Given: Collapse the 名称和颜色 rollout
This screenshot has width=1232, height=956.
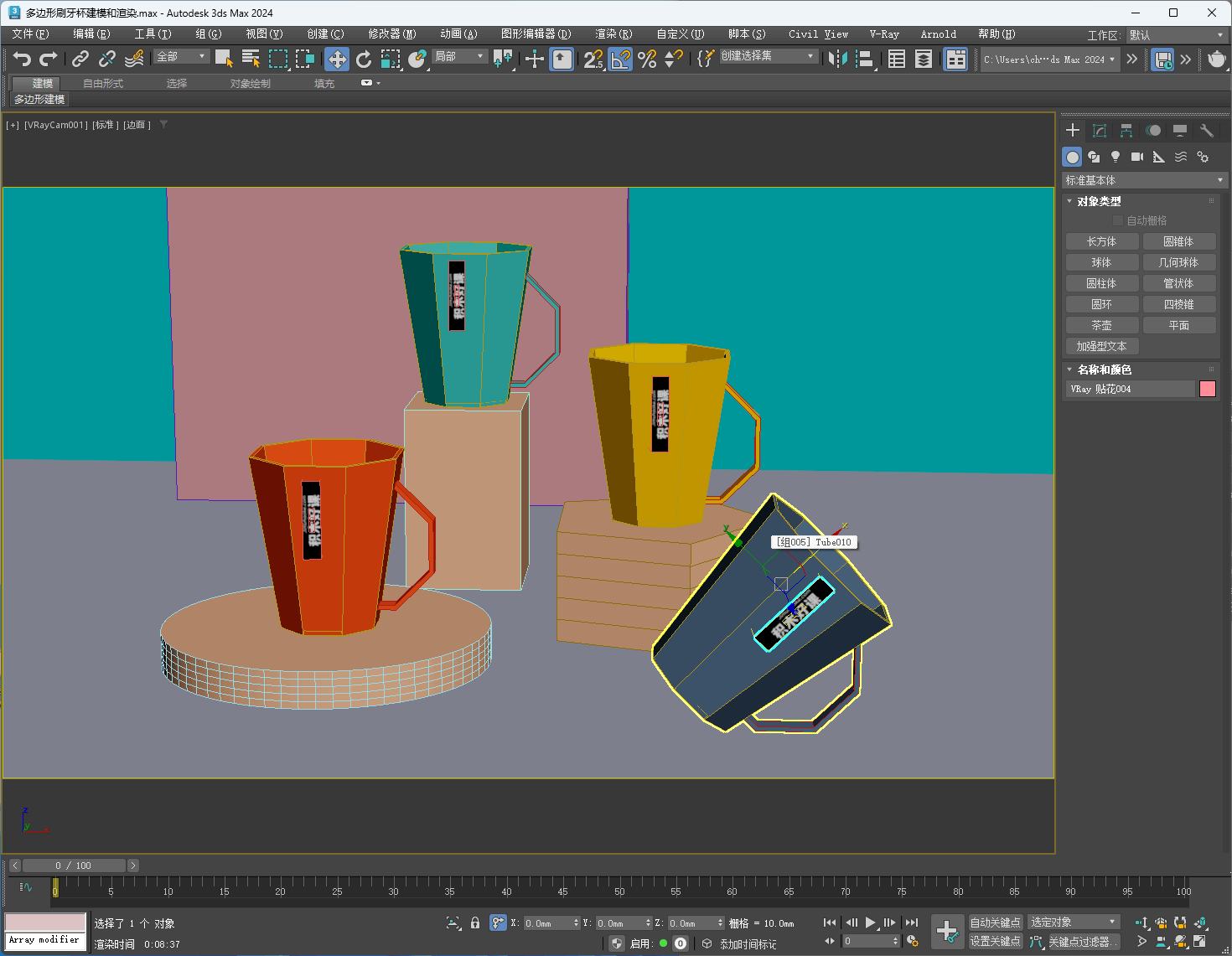Looking at the screenshot, I should pyautogui.click(x=1104, y=369).
